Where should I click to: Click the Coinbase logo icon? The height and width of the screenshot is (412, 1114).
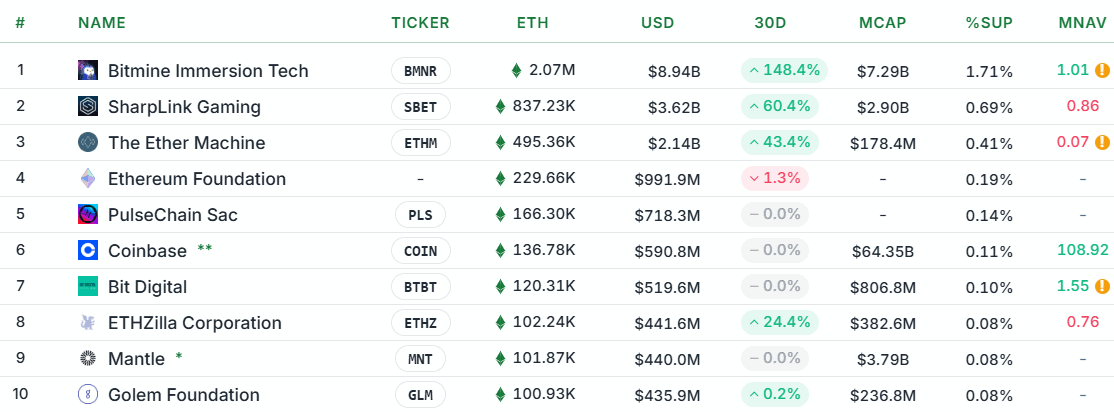point(88,251)
